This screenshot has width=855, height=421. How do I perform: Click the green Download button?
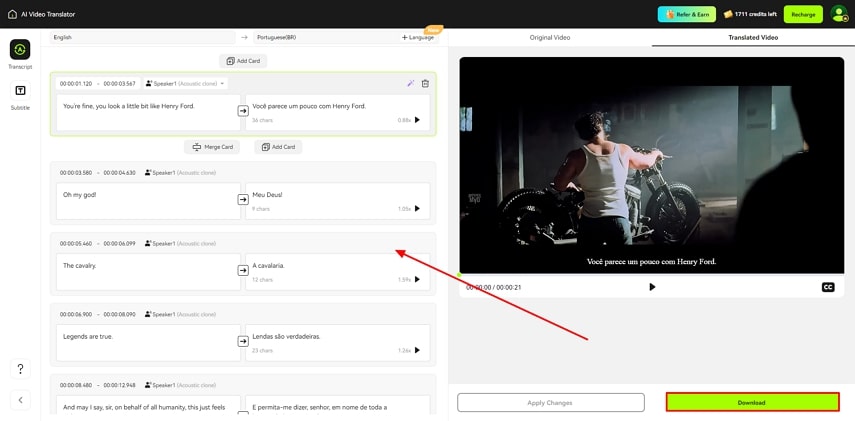click(x=752, y=402)
